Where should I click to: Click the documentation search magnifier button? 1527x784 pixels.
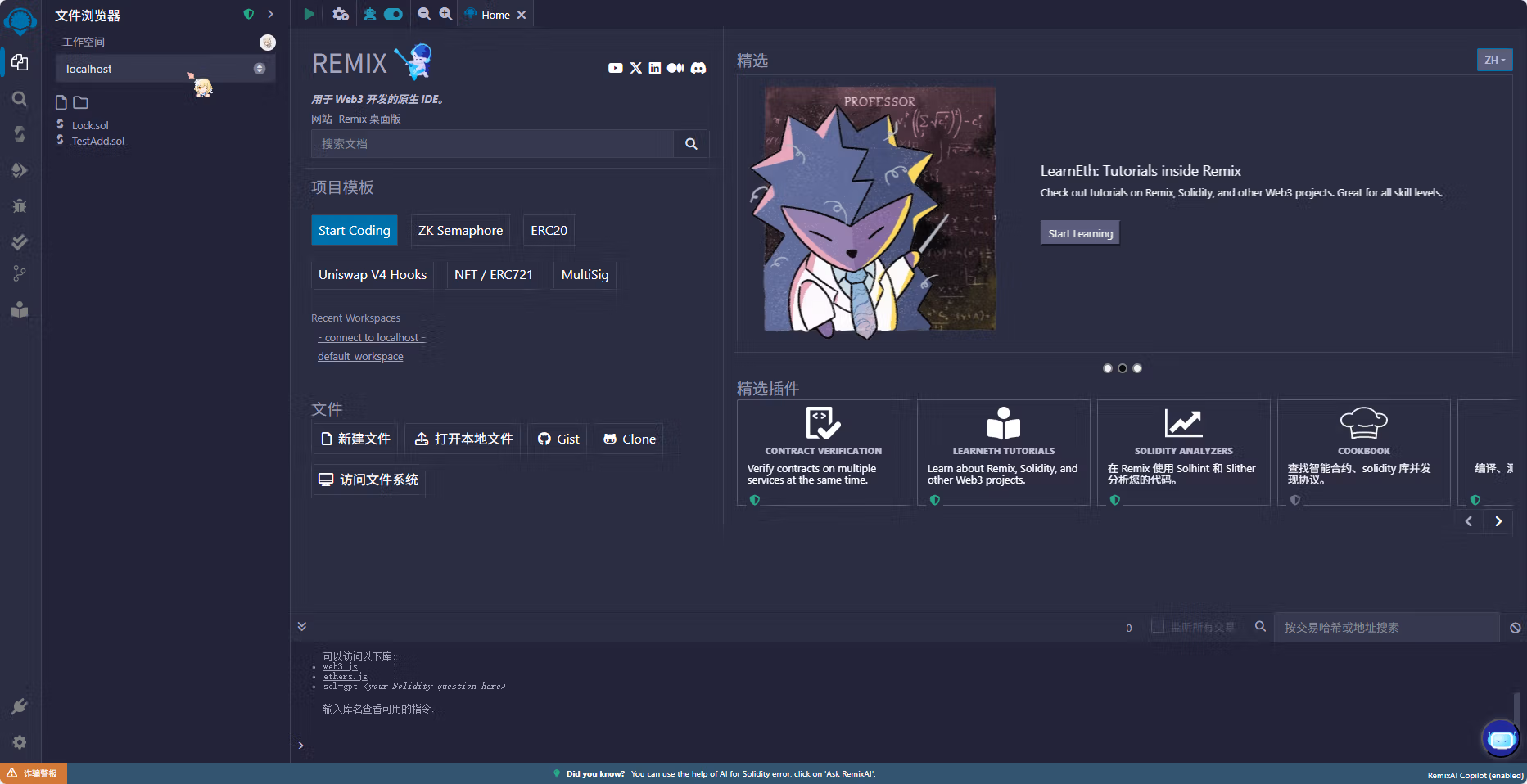click(x=691, y=144)
